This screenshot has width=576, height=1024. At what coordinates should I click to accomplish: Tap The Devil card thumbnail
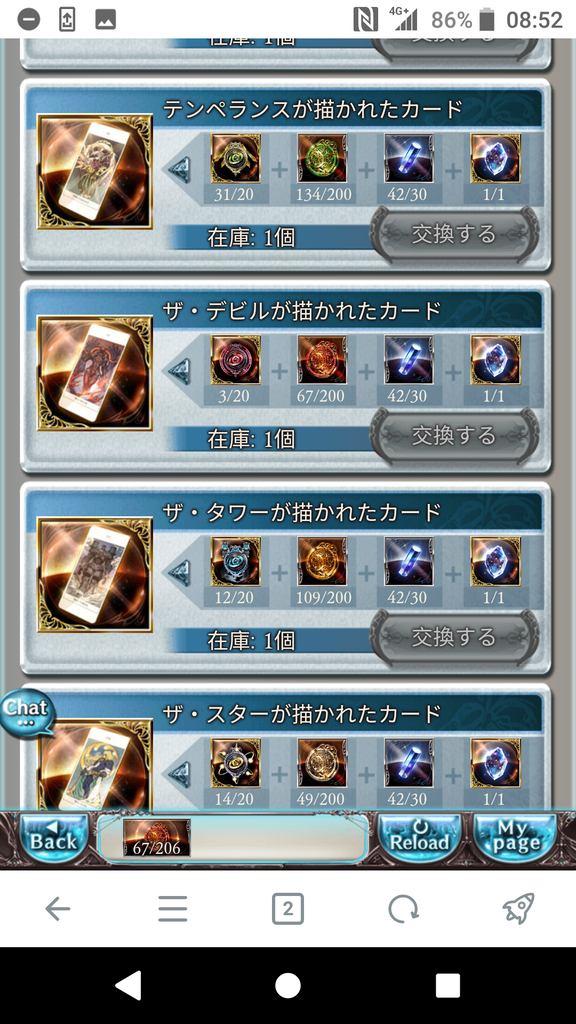click(95, 373)
